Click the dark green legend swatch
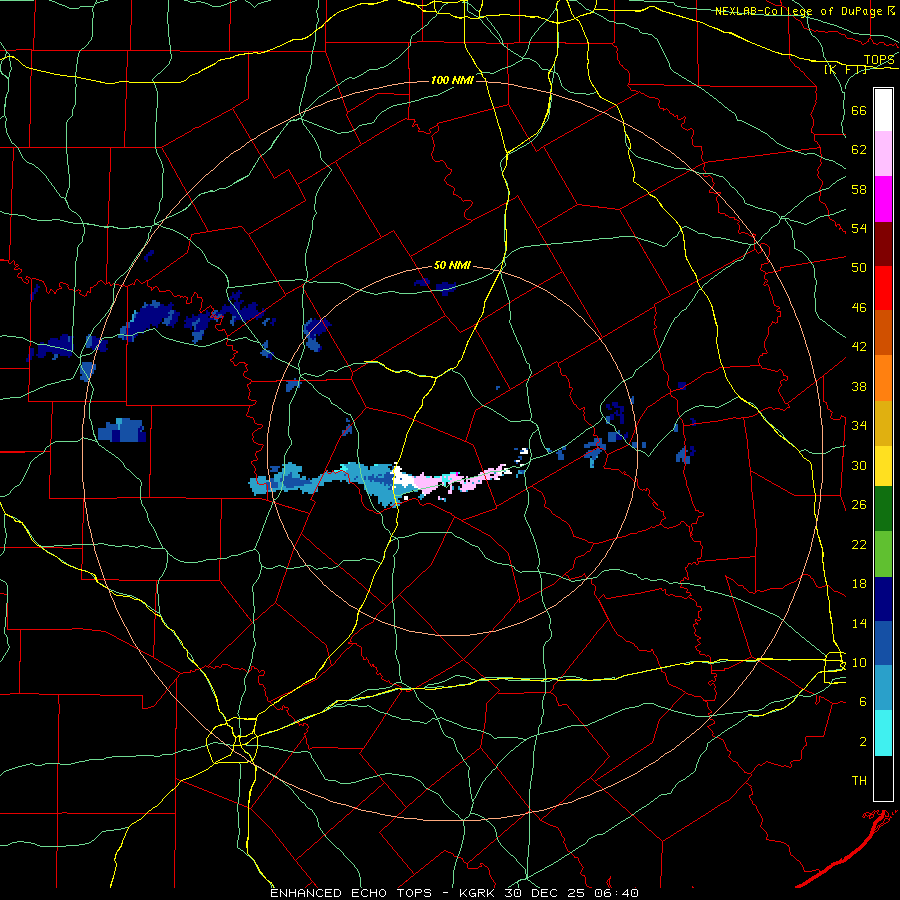Screen dimensions: 900x900 [883, 509]
